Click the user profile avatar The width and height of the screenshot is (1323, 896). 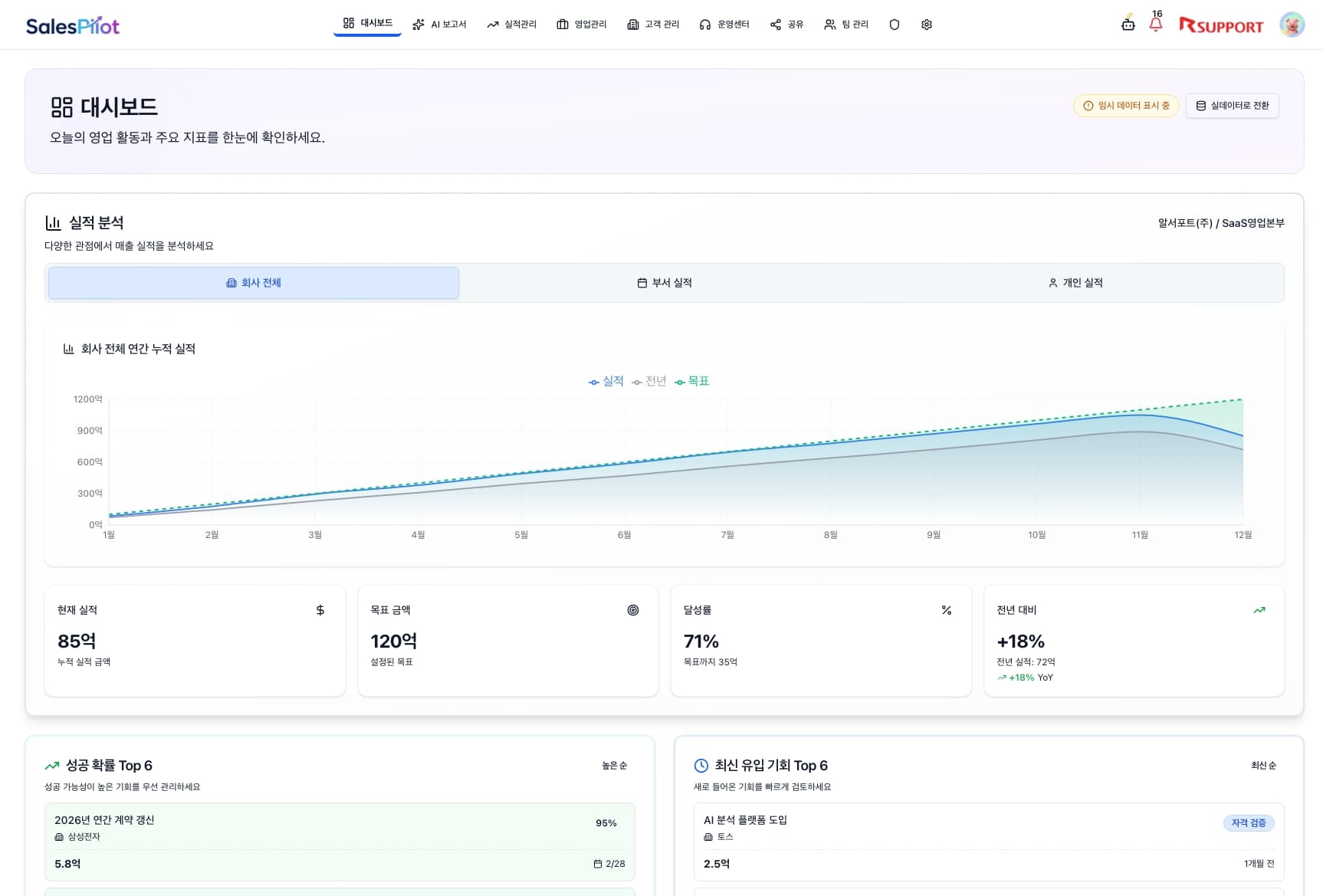coord(1292,25)
